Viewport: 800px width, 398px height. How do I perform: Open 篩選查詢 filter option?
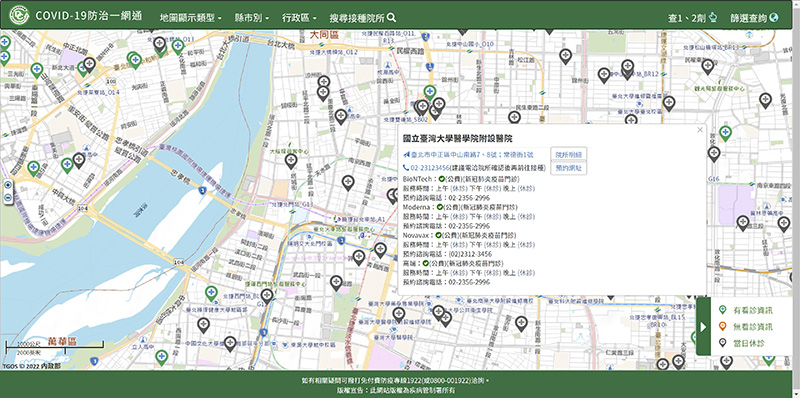pos(754,18)
